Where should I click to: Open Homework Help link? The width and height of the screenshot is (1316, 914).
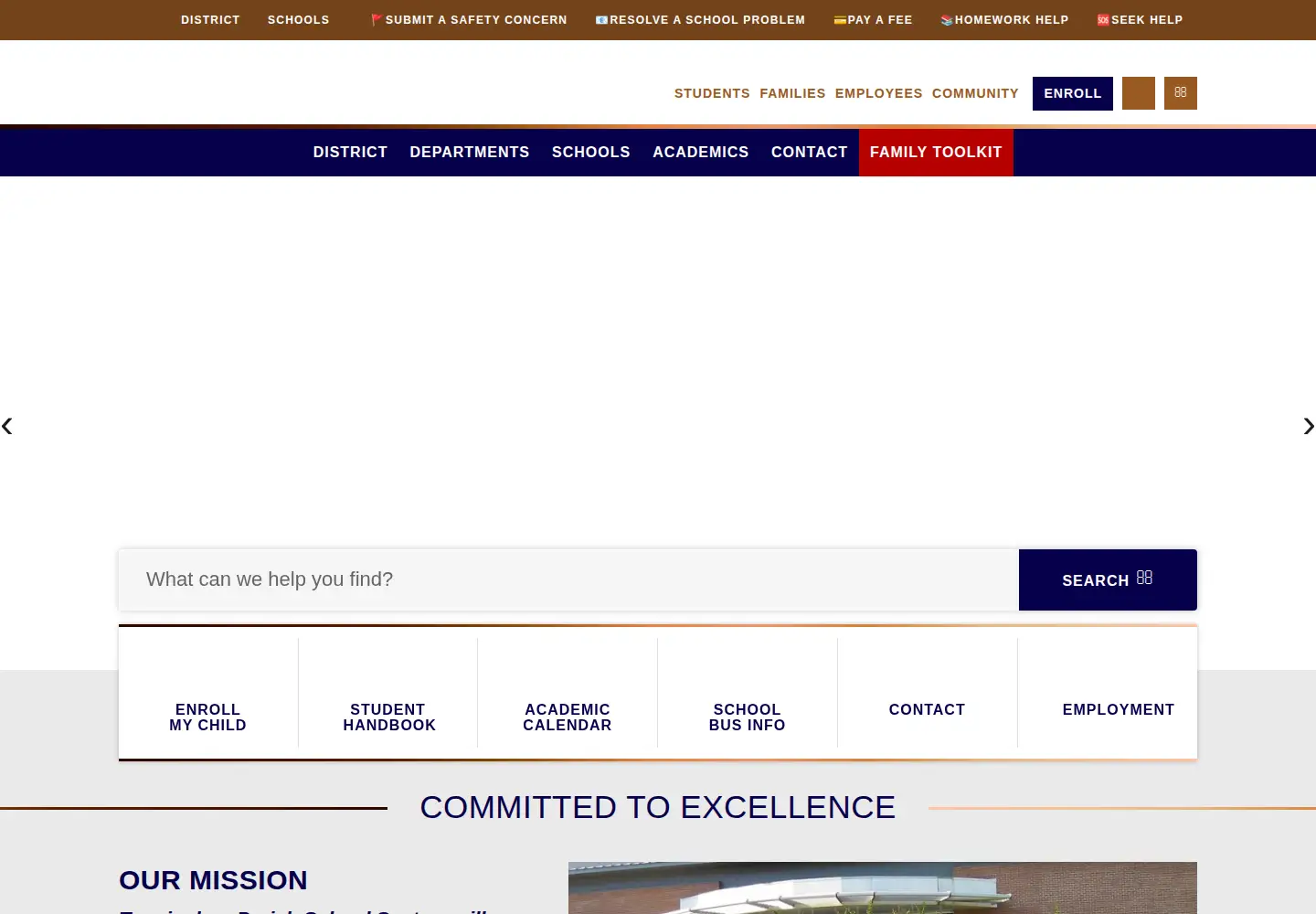pos(1004,20)
